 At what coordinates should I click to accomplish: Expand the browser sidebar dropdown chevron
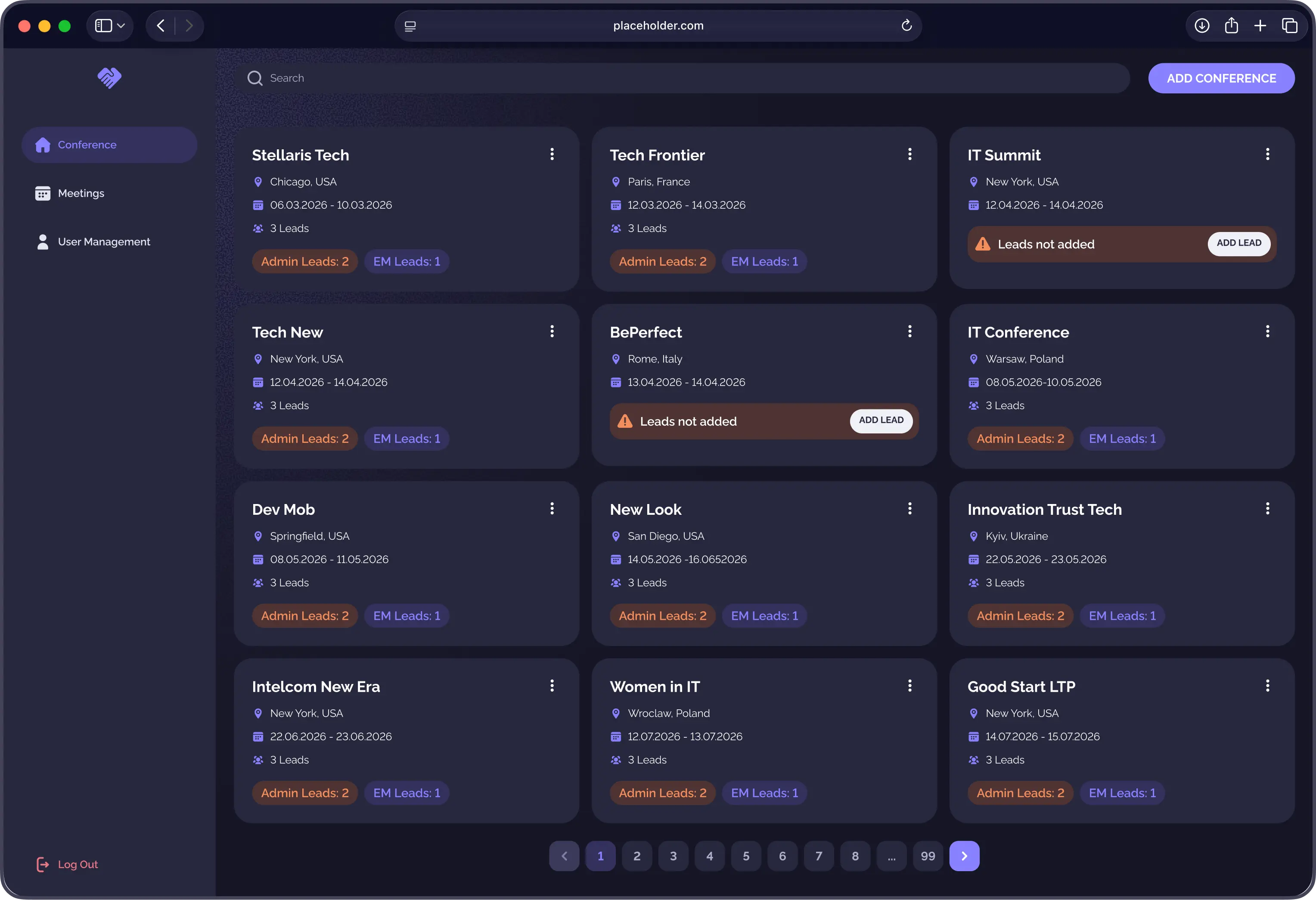(121, 25)
